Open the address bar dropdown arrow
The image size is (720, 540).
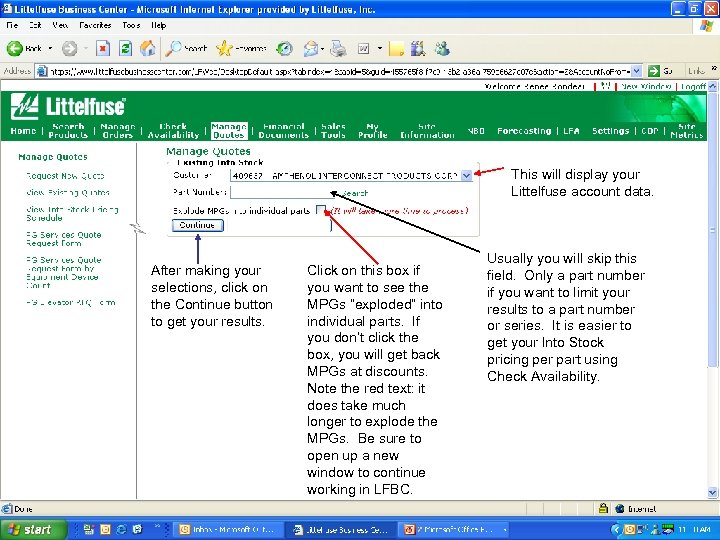[636, 71]
